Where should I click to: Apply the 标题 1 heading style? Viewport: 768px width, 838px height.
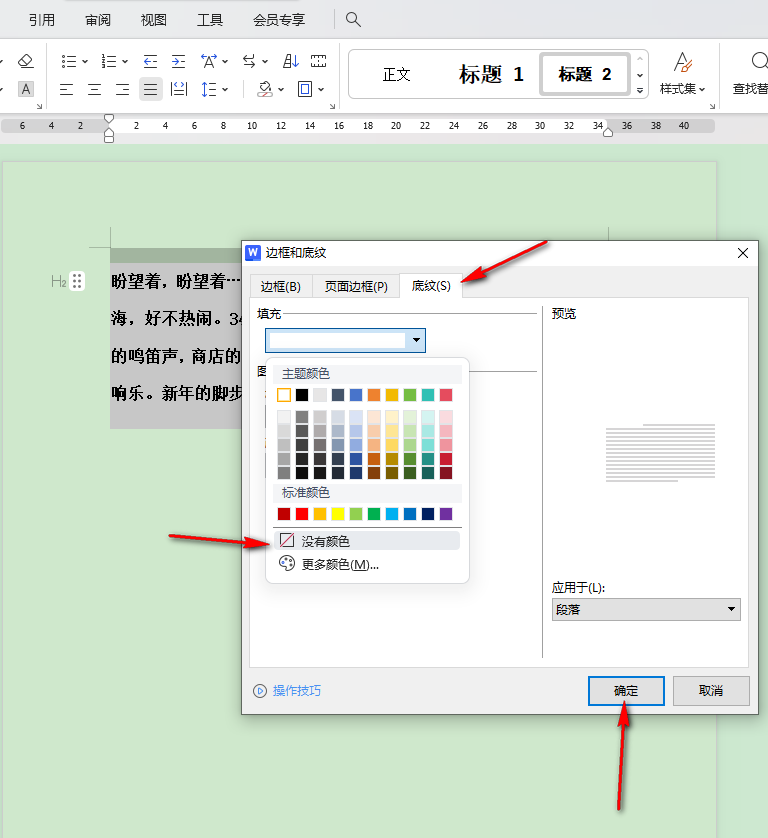(x=491, y=75)
